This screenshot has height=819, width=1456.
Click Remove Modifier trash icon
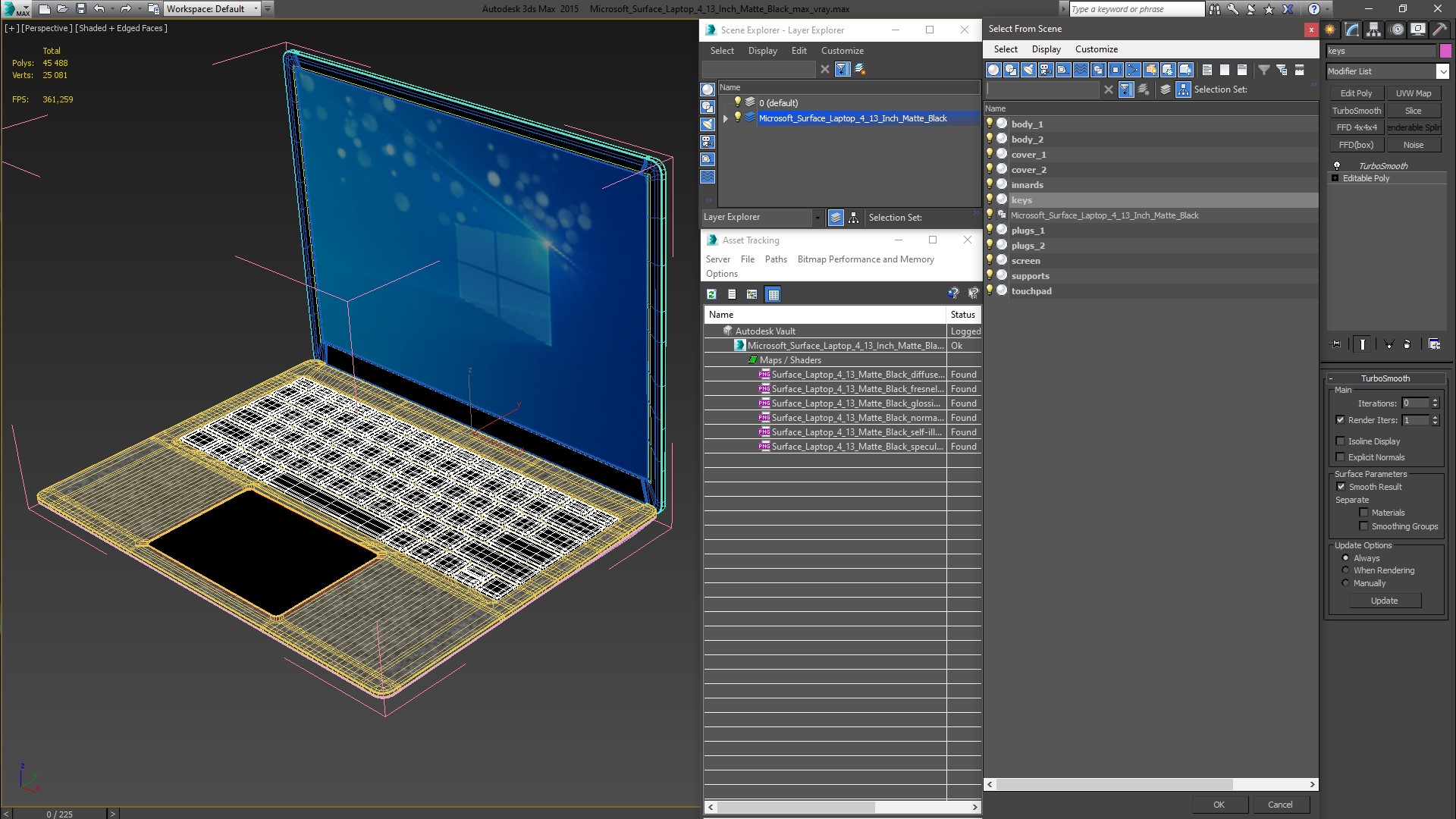pos(1407,344)
